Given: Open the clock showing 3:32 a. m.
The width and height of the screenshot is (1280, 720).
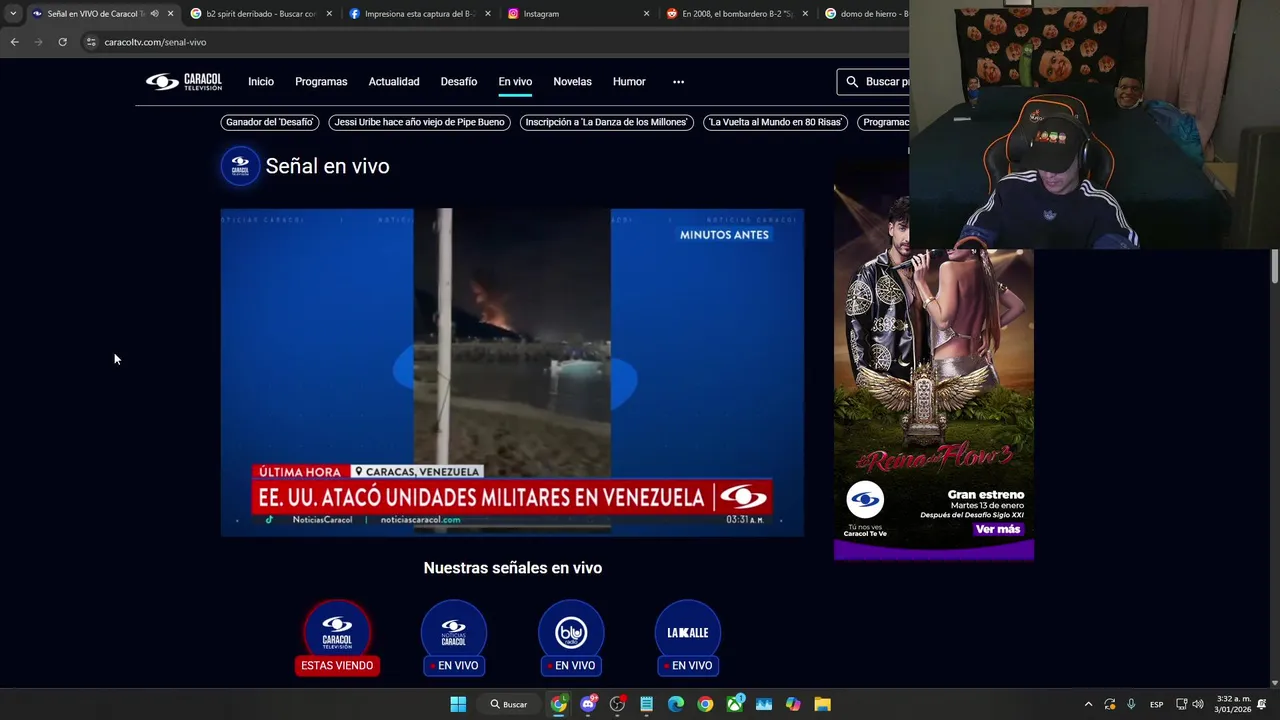Looking at the screenshot, I should (1233, 704).
